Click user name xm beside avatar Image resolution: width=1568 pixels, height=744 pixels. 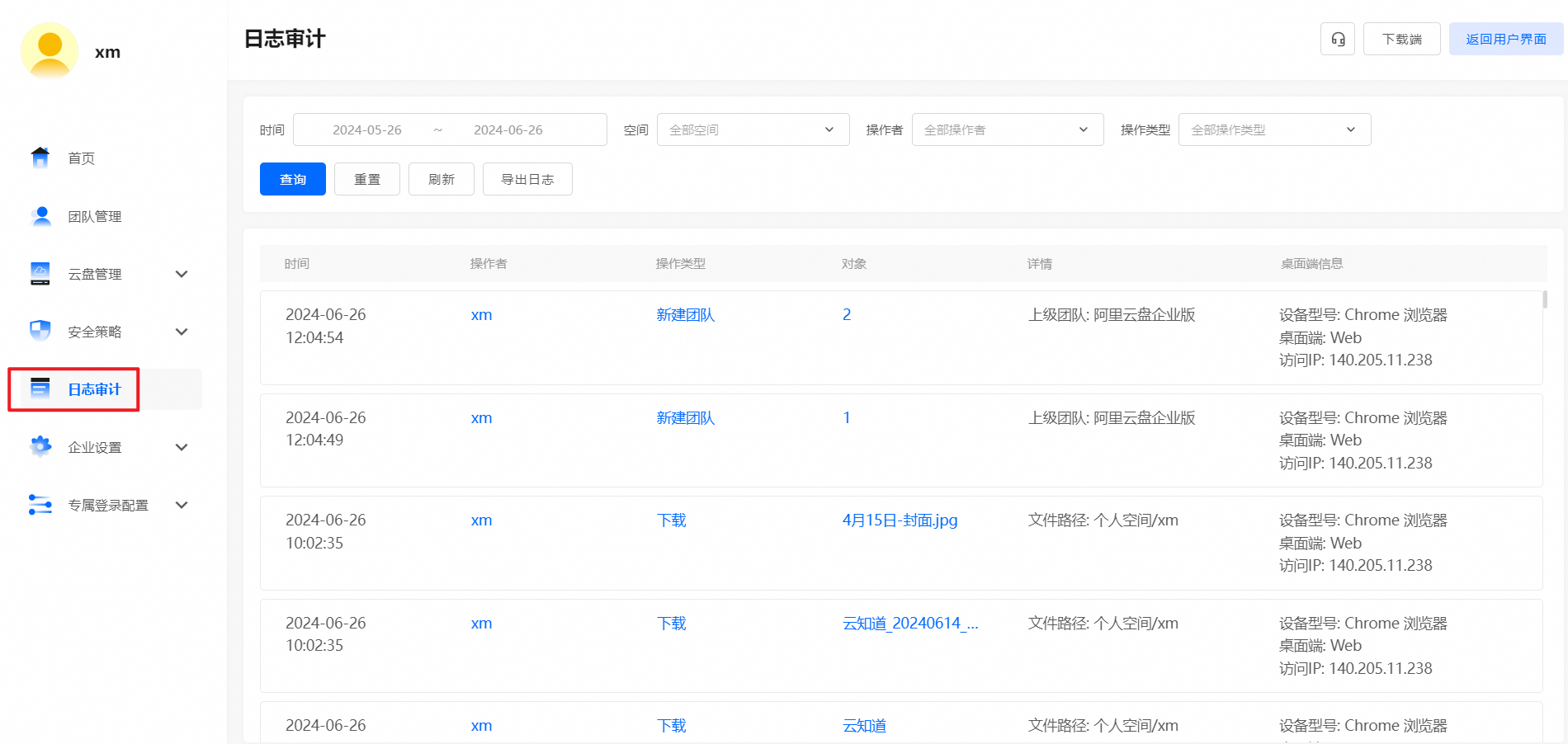[x=107, y=52]
